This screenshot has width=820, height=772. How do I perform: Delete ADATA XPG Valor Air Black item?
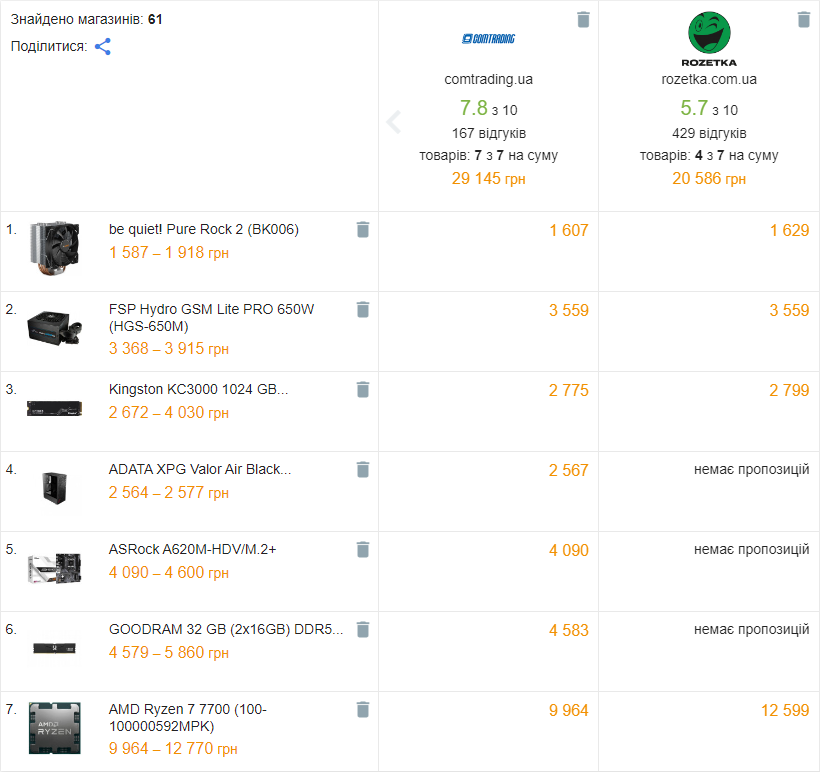[363, 470]
